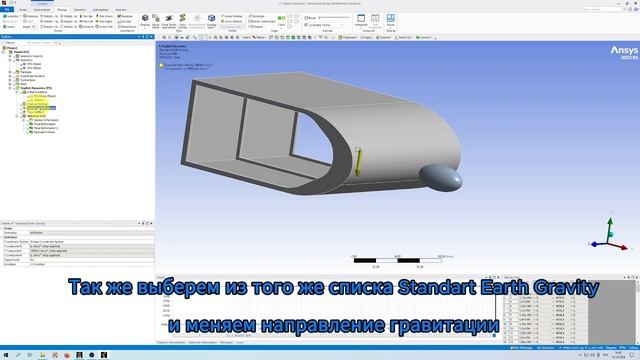640x360 pixels.
Task: Switch to the Automation ribbon tab
Action: point(100,9)
